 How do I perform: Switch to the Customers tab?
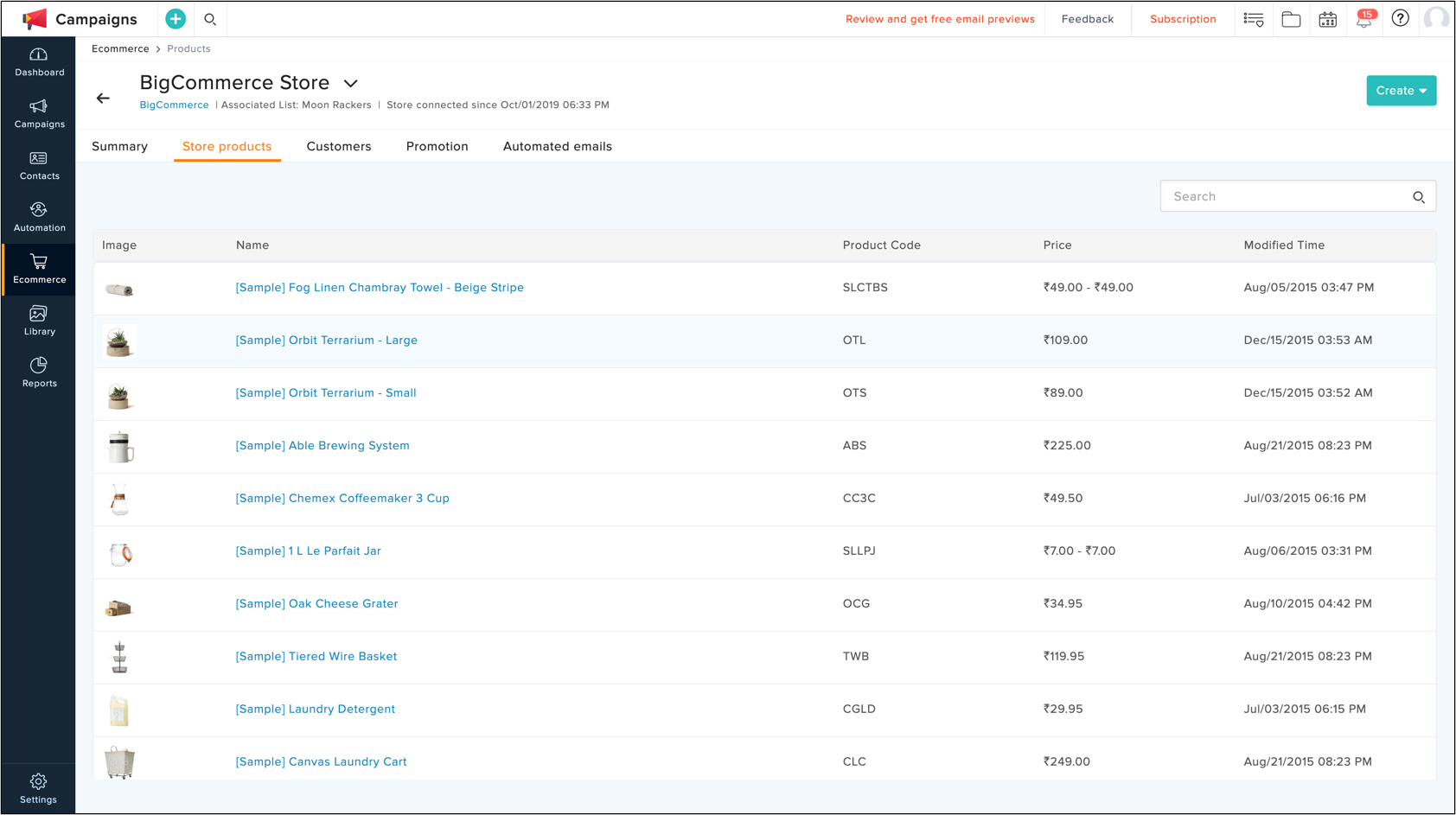339,146
